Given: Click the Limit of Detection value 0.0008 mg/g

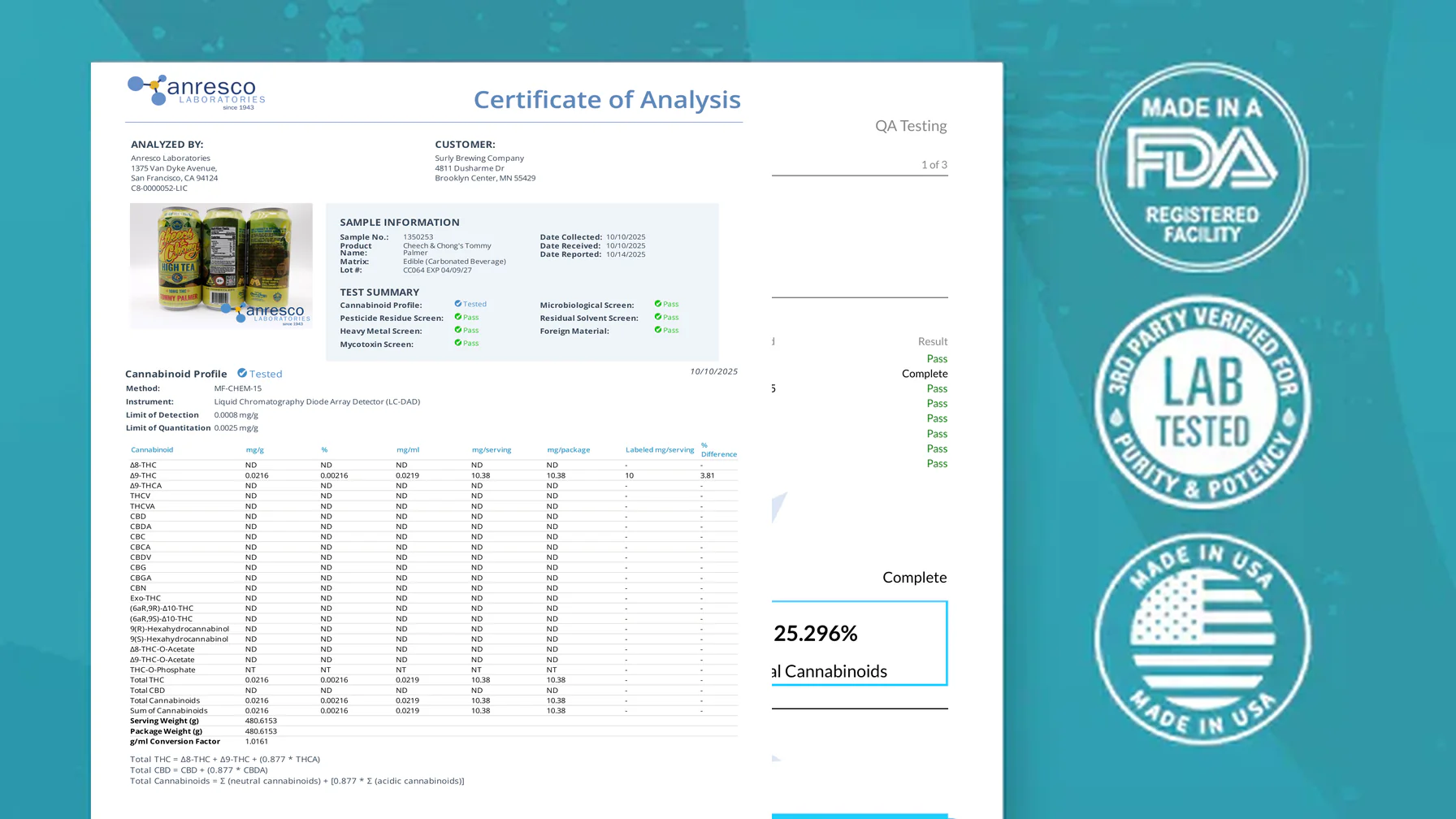Looking at the screenshot, I should (236, 414).
